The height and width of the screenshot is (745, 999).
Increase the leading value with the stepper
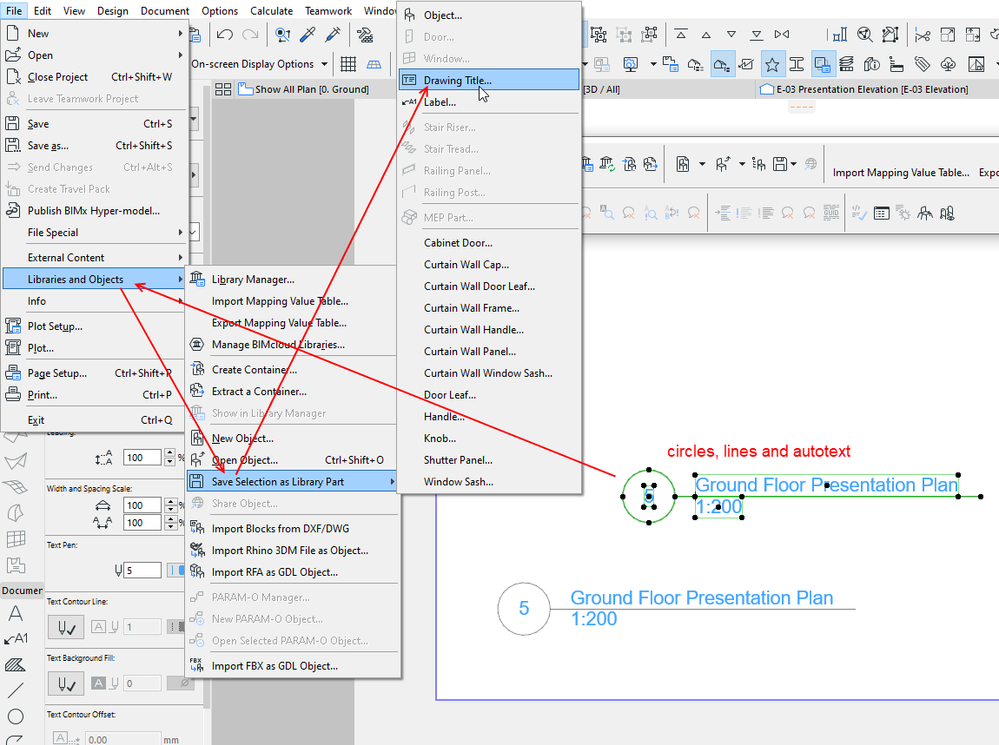(169, 453)
